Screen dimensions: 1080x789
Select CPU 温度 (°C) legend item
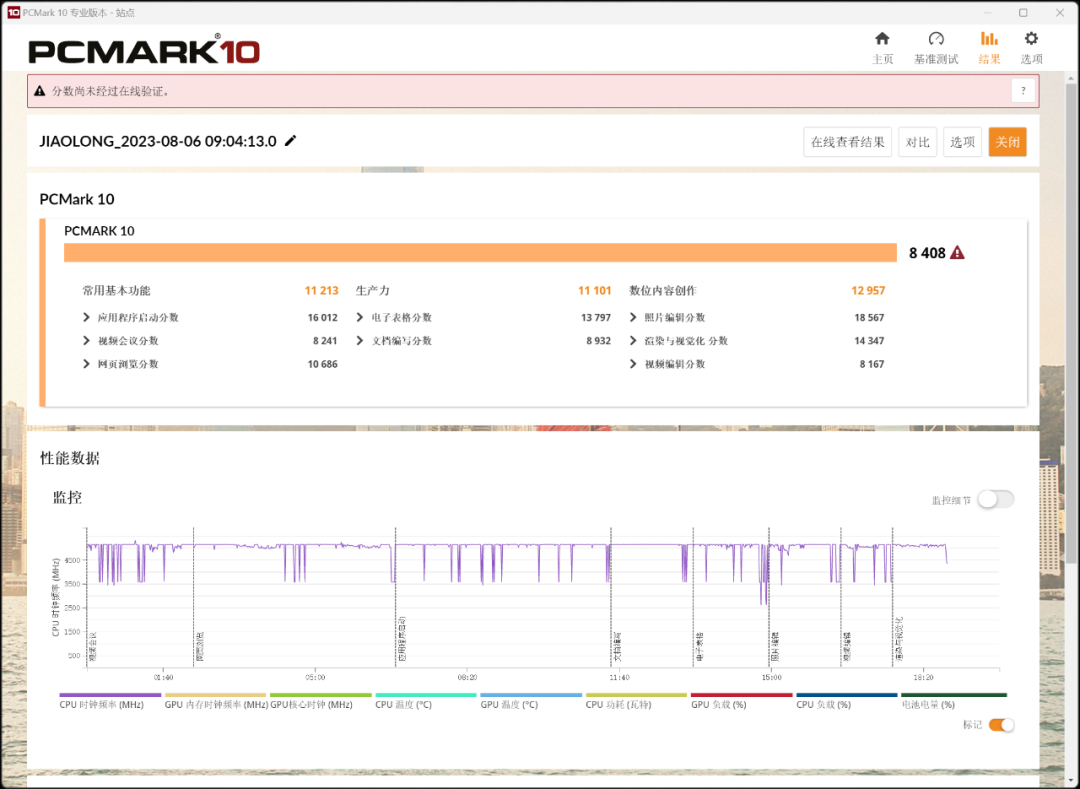pyautogui.click(x=426, y=701)
